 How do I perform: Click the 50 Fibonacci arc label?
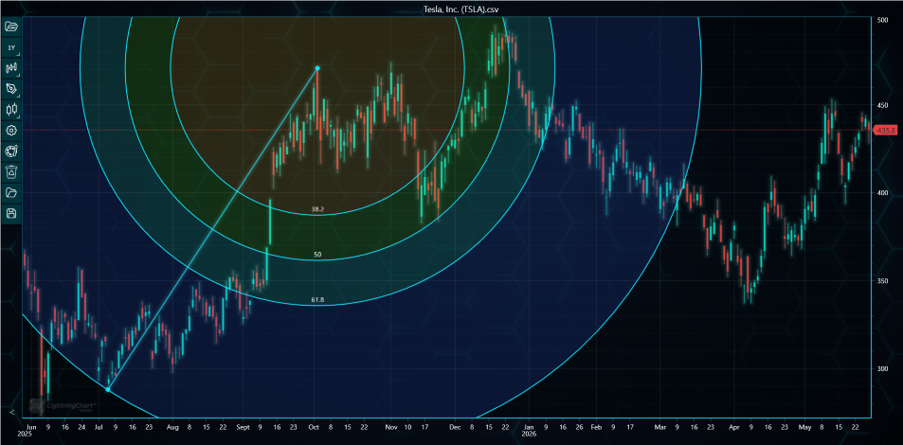click(317, 254)
